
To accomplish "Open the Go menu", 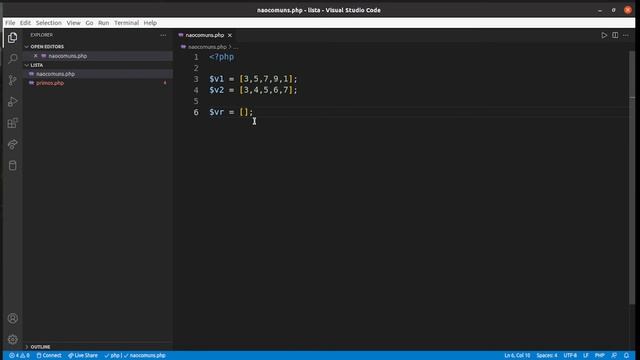I will pyautogui.click(x=89, y=23).
